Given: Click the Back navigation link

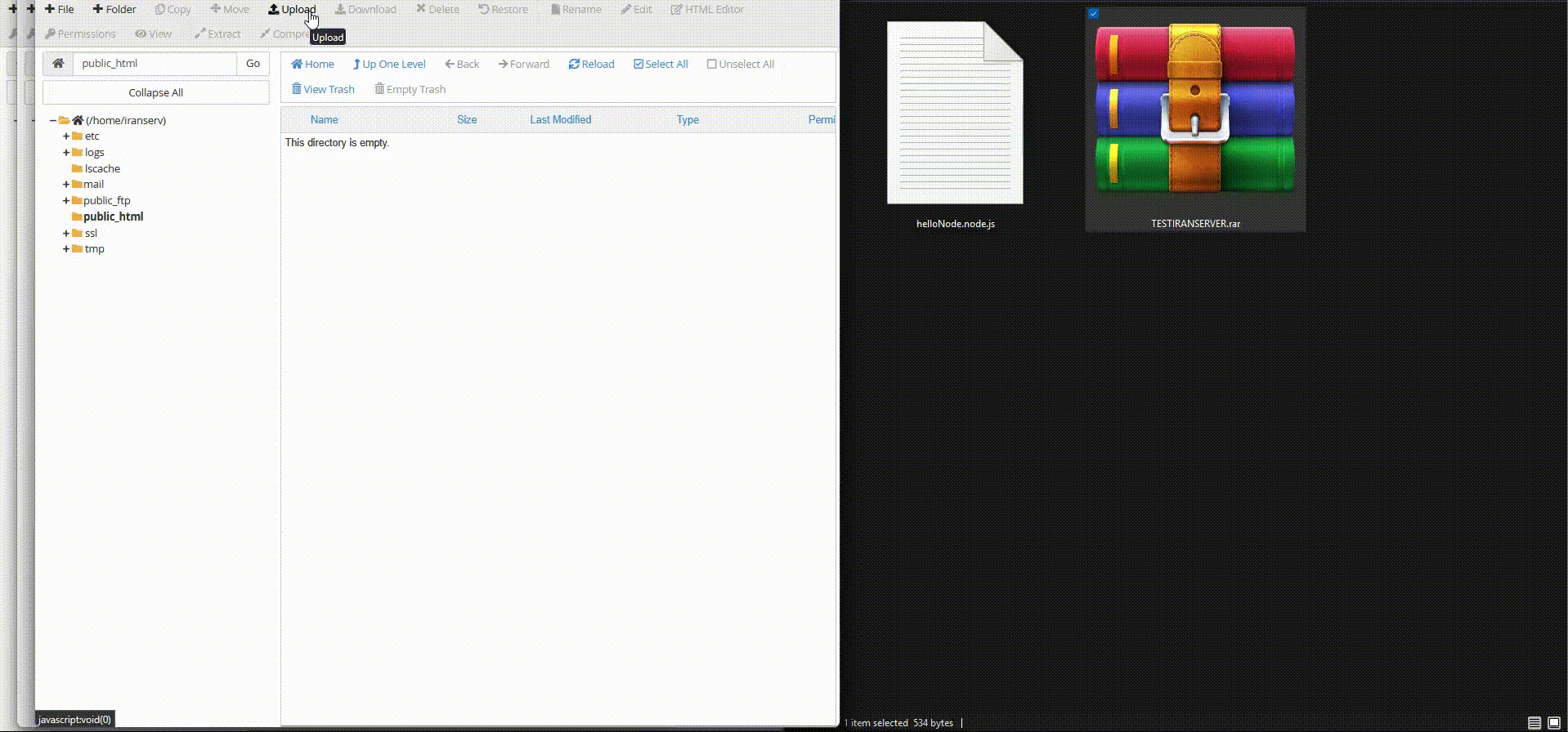Looking at the screenshot, I should 462,65.
